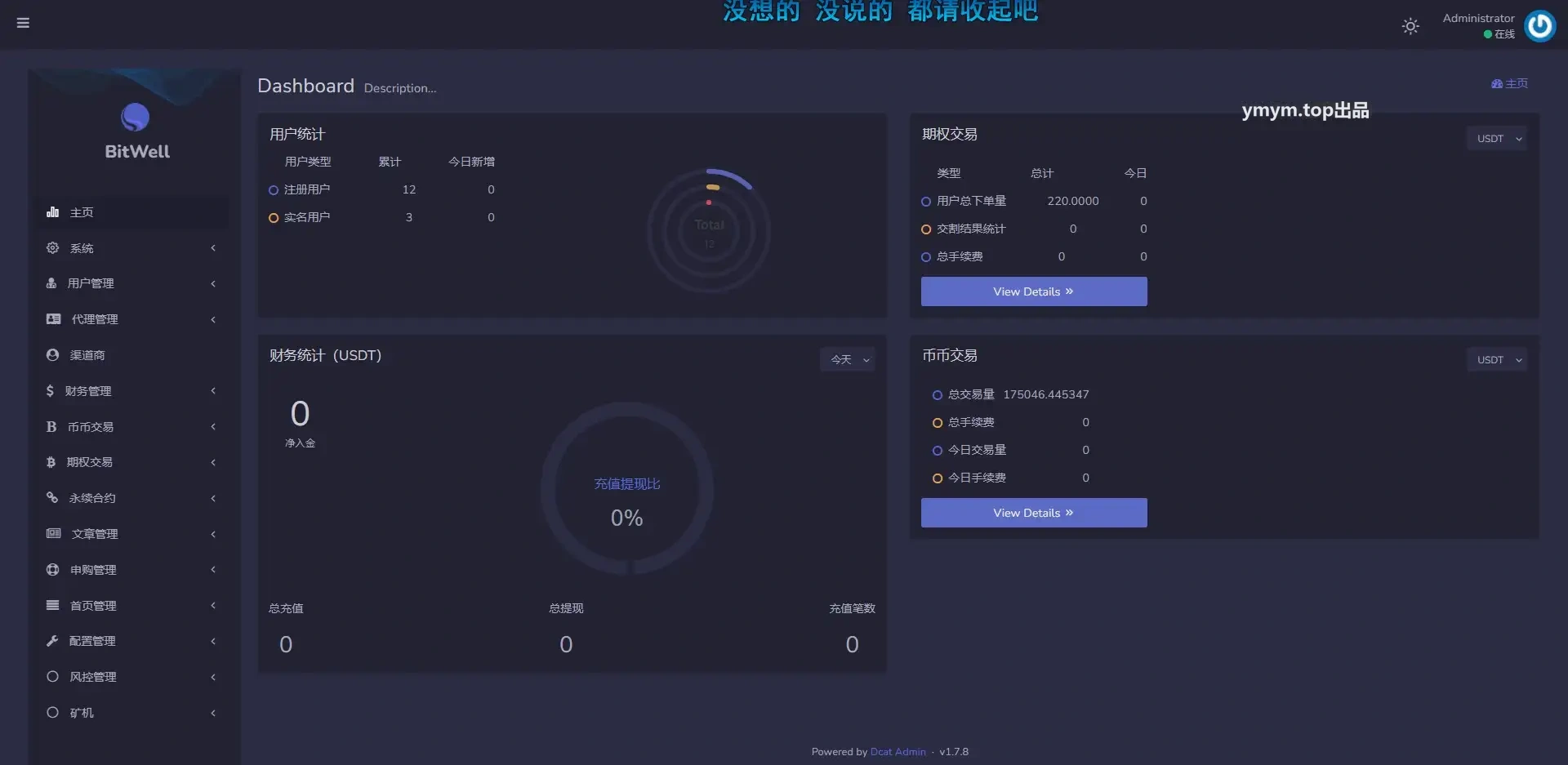
Task: Open the 币币交易 USDT currency dropdown
Action: pos(1497,360)
